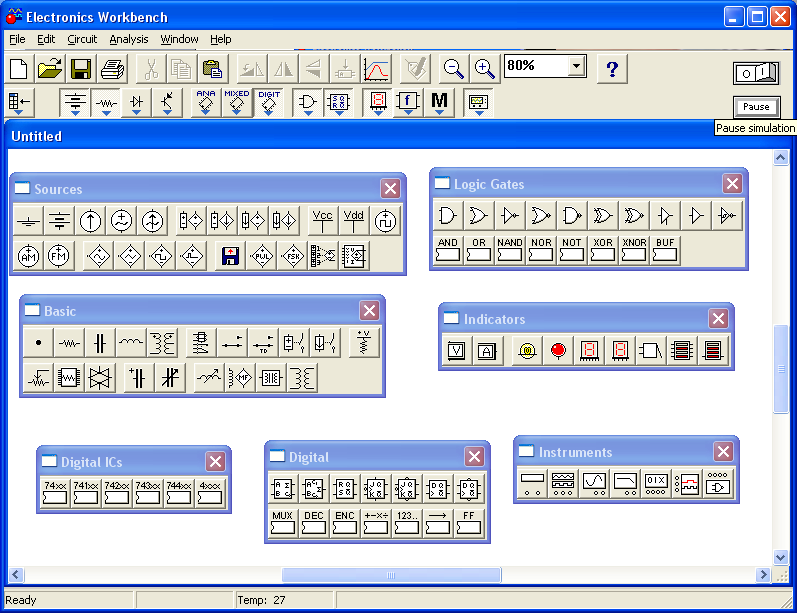The width and height of the screenshot is (797, 613).
Task: Click the horizontal scrollbar thumb
Action: [x=391, y=575]
